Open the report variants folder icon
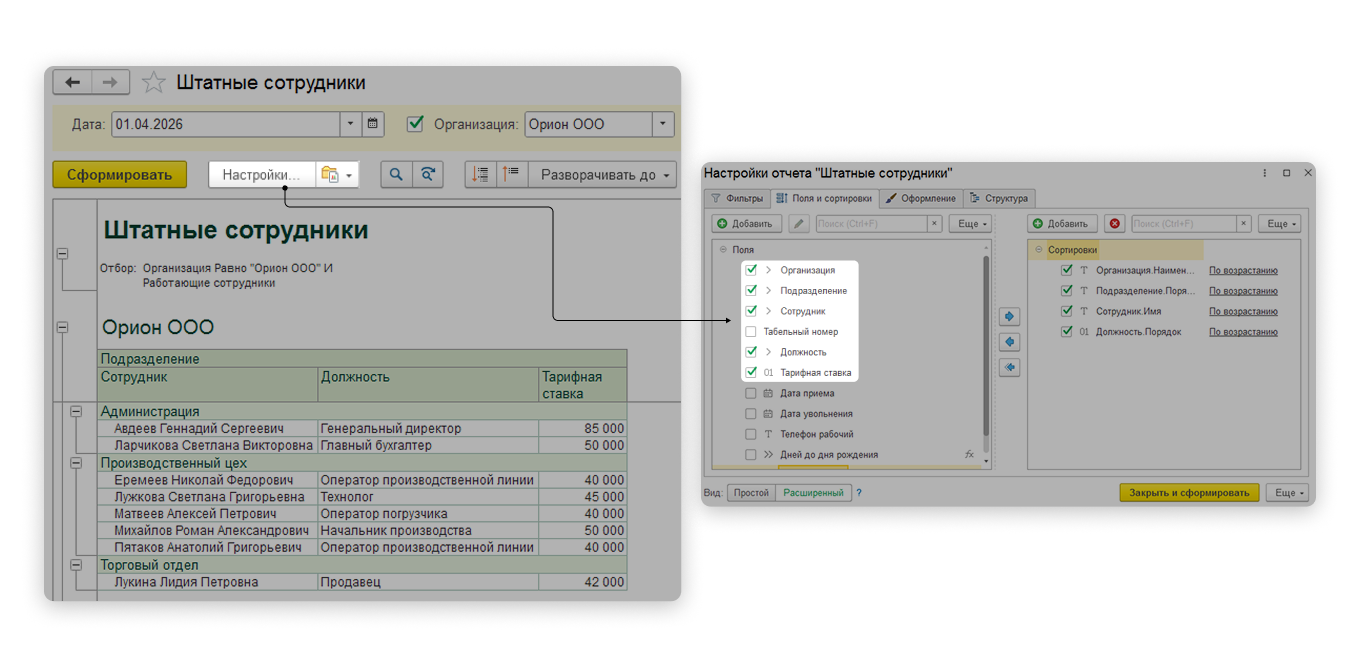 pos(329,174)
